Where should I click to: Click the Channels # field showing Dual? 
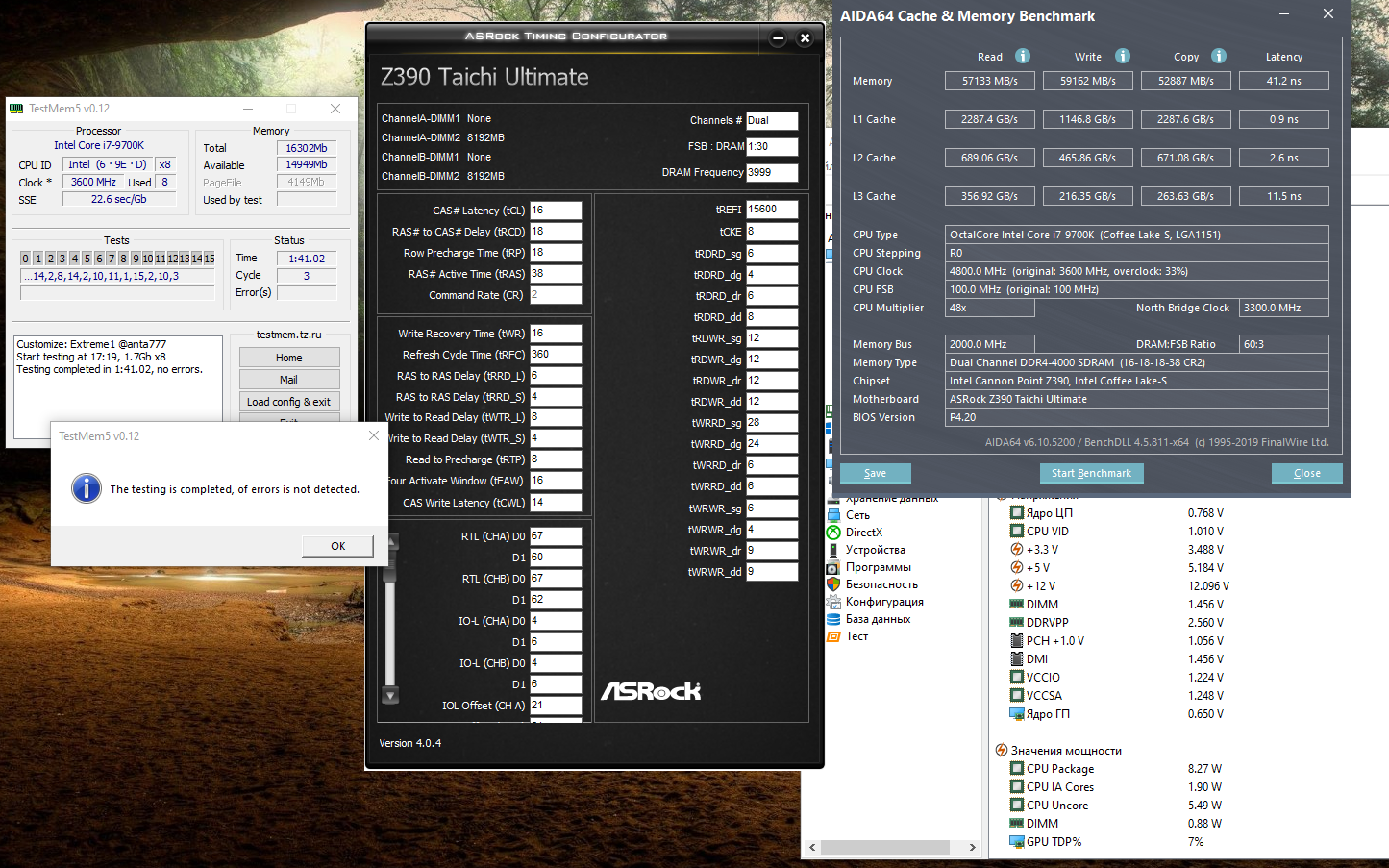tap(772, 121)
